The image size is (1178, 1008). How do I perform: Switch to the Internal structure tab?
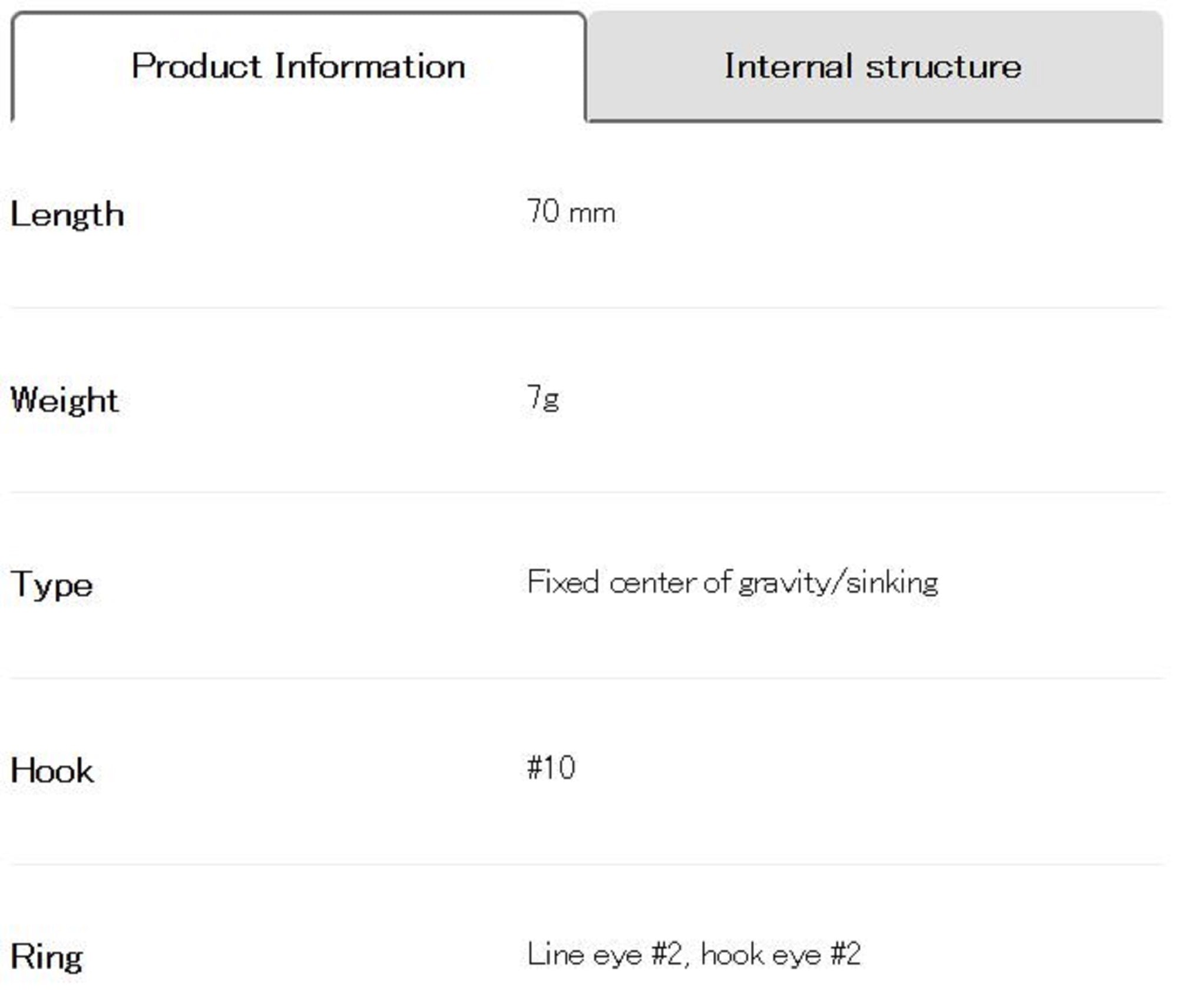(x=873, y=66)
